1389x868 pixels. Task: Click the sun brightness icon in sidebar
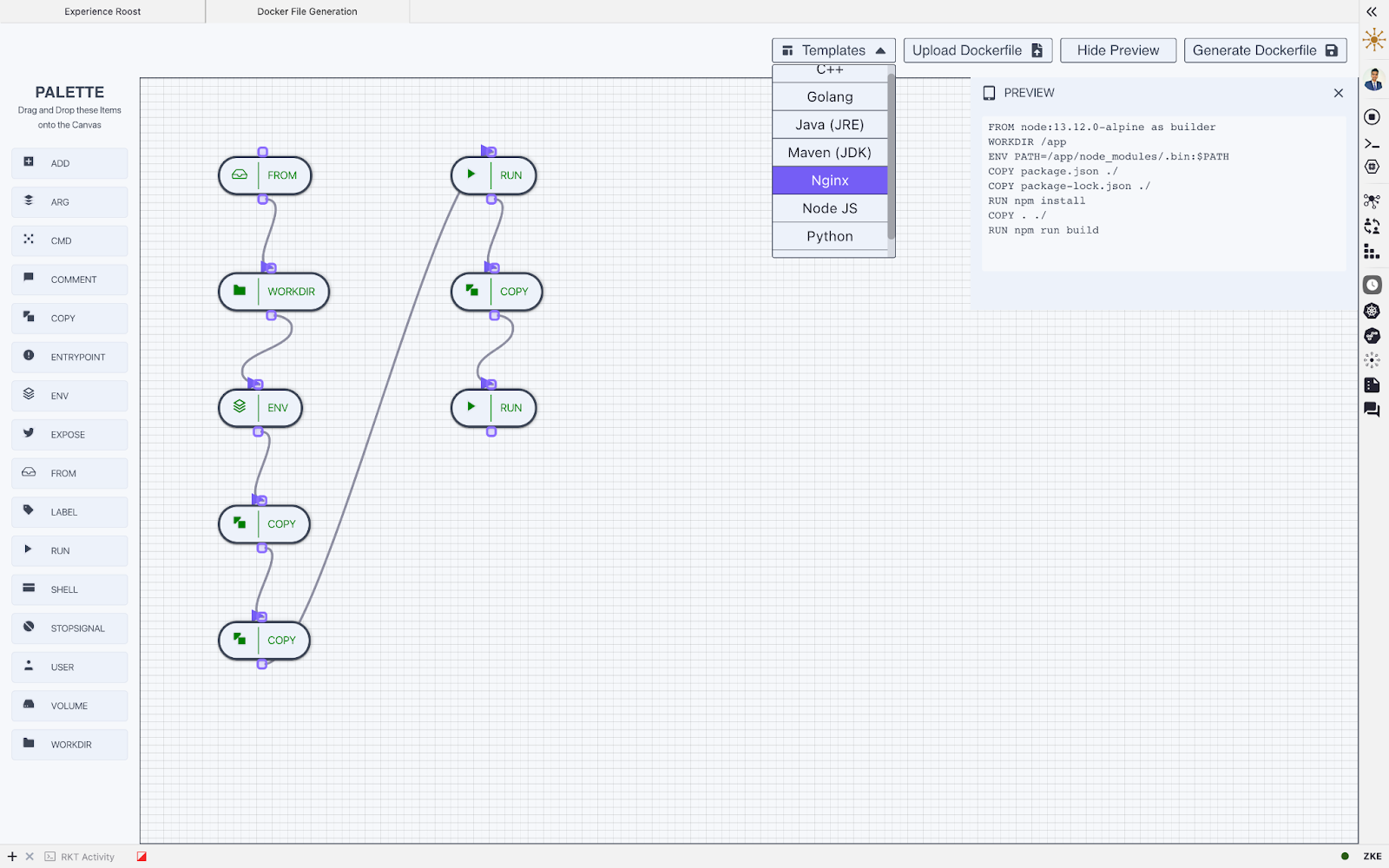pos(1373,40)
